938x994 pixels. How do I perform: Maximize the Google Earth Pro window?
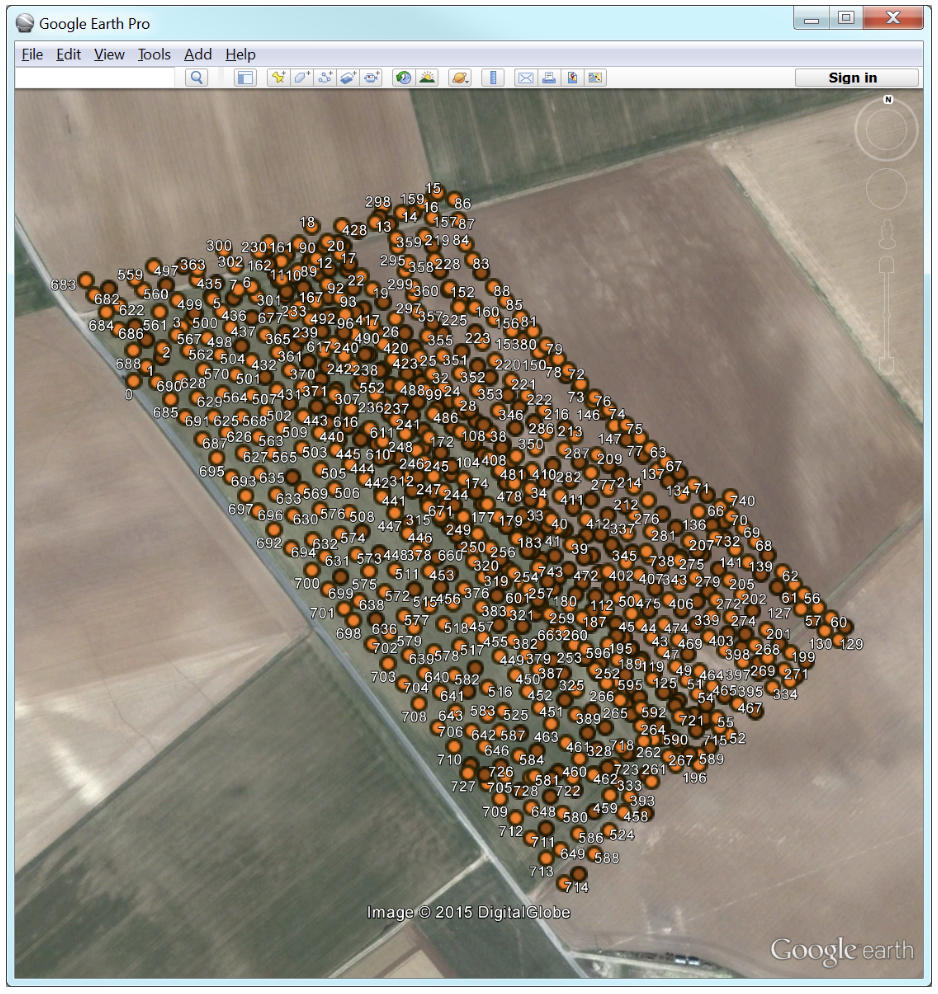click(x=845, y=19)
